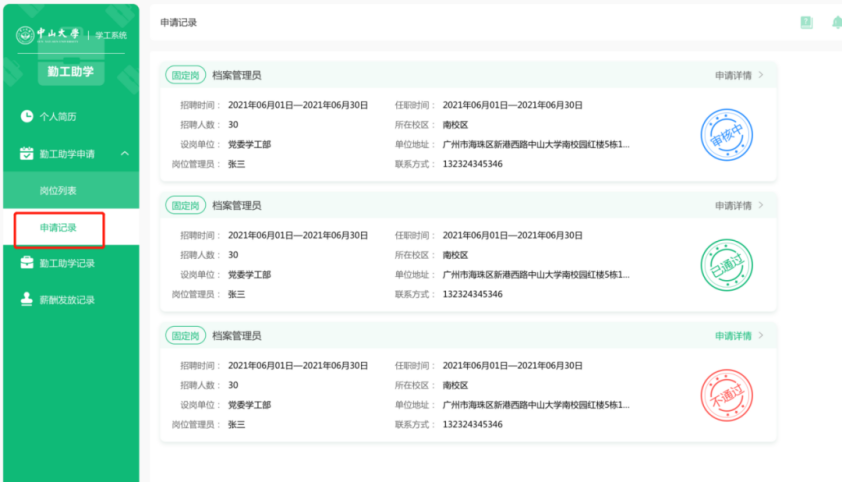Click the green 已通过 status stamp
The height and width of the screenshot is (482, 843).
coord(726,265)
